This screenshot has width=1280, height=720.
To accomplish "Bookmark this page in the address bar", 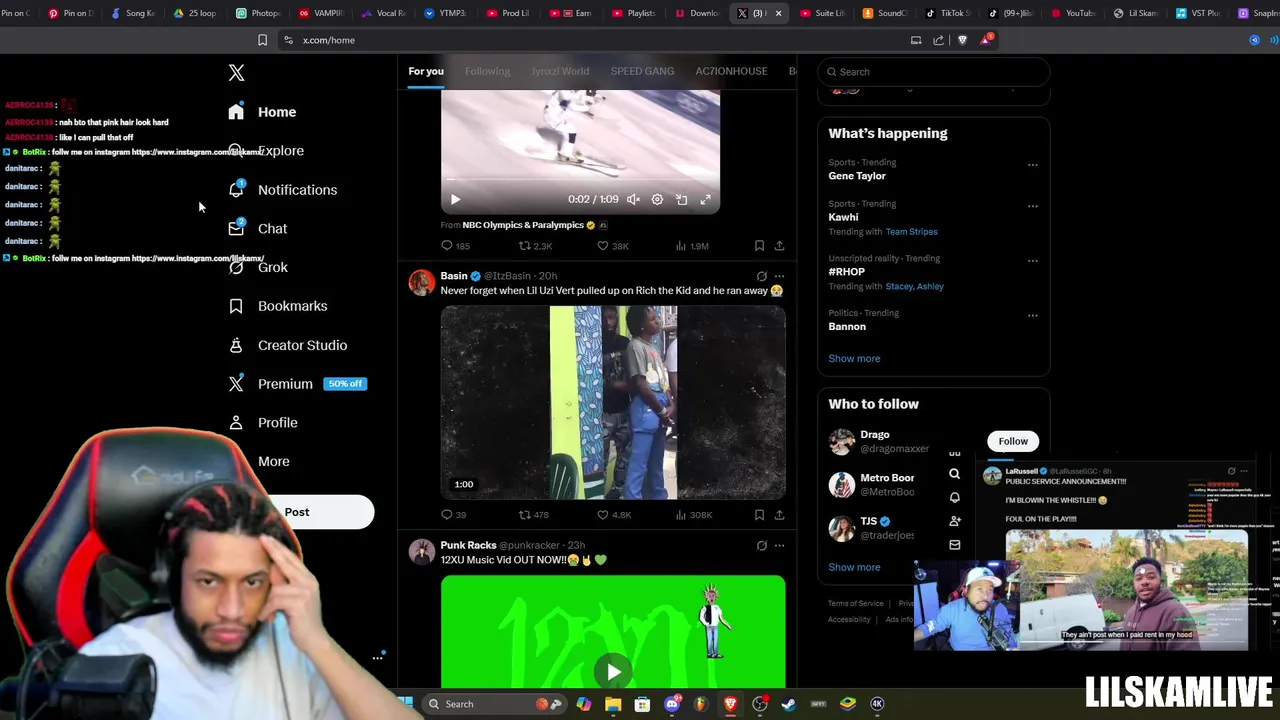I will (x=262, y=40).
